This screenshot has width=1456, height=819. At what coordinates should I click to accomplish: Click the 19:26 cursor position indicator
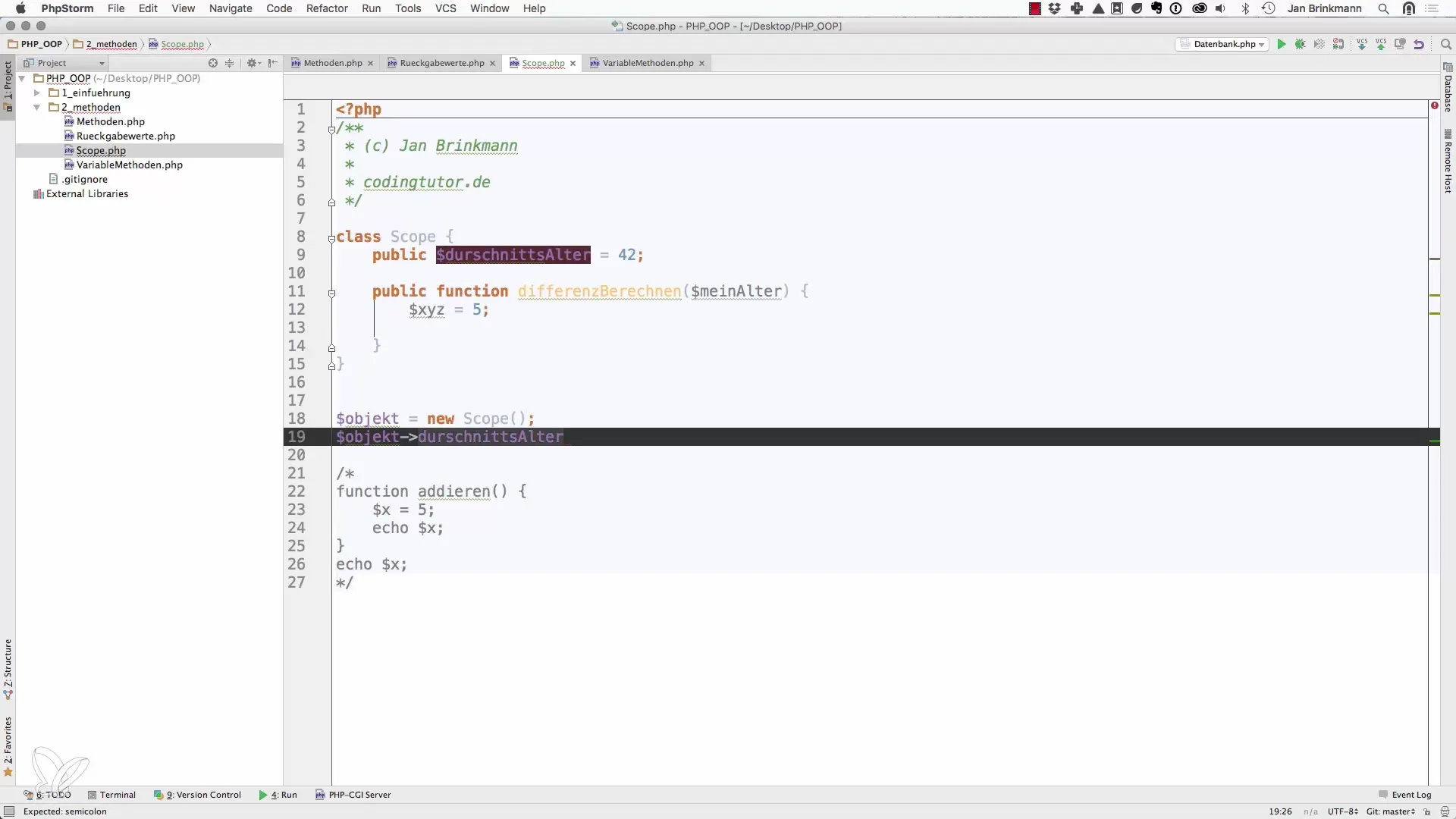point(1280,811)
